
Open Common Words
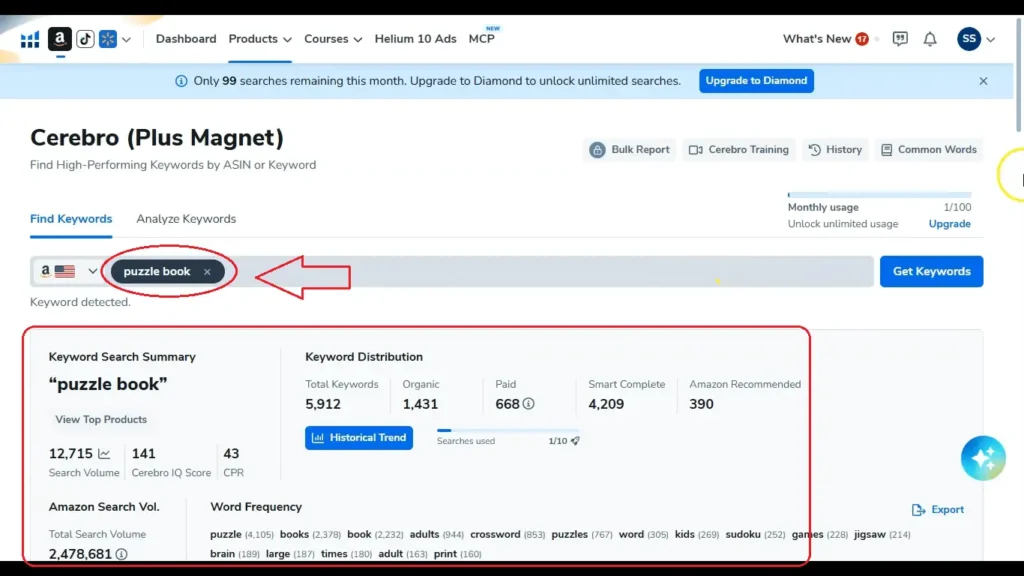point(929,150)
